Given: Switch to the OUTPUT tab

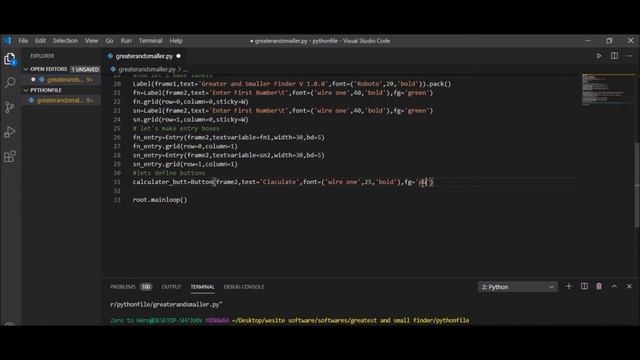Looking at the screenshot, I should click(x=171, y=287).
